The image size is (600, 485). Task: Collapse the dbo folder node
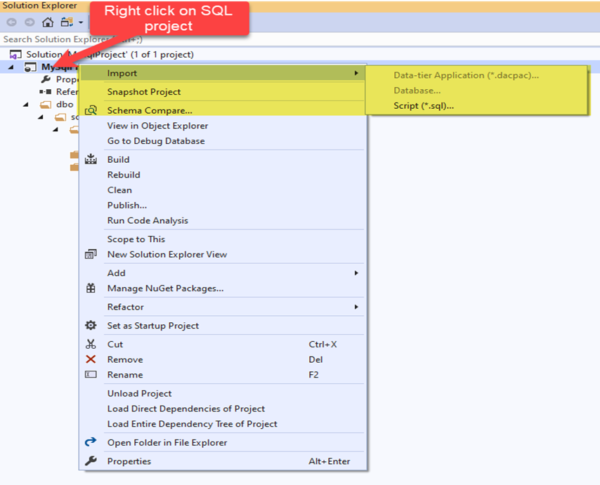click(26, 105)
